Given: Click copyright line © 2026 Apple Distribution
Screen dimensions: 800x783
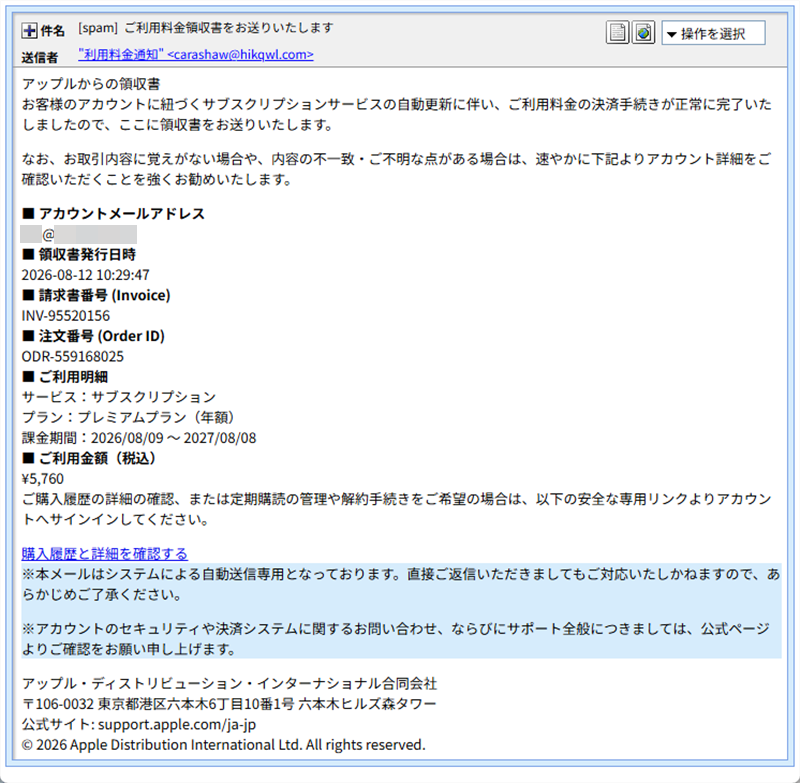Looking at the screenshot, I should coord(223,745).
